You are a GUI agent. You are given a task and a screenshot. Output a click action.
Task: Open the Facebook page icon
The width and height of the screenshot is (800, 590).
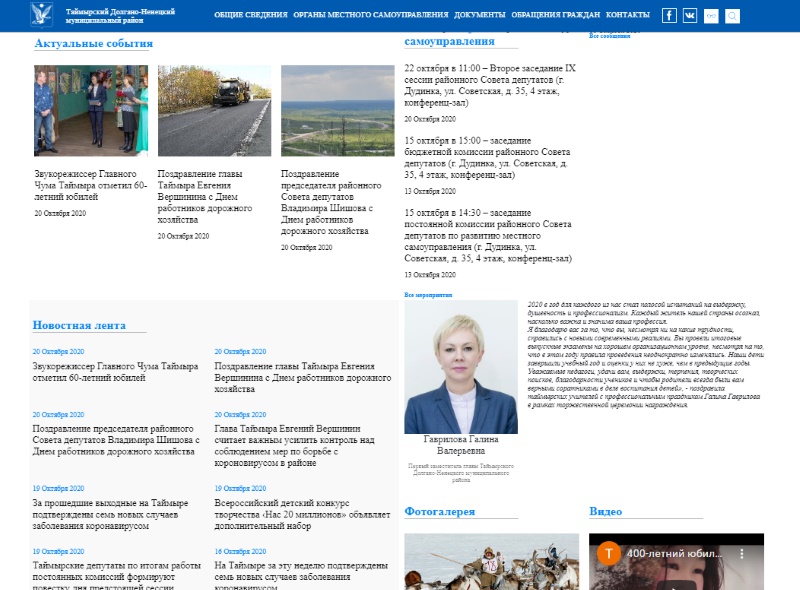669,15
